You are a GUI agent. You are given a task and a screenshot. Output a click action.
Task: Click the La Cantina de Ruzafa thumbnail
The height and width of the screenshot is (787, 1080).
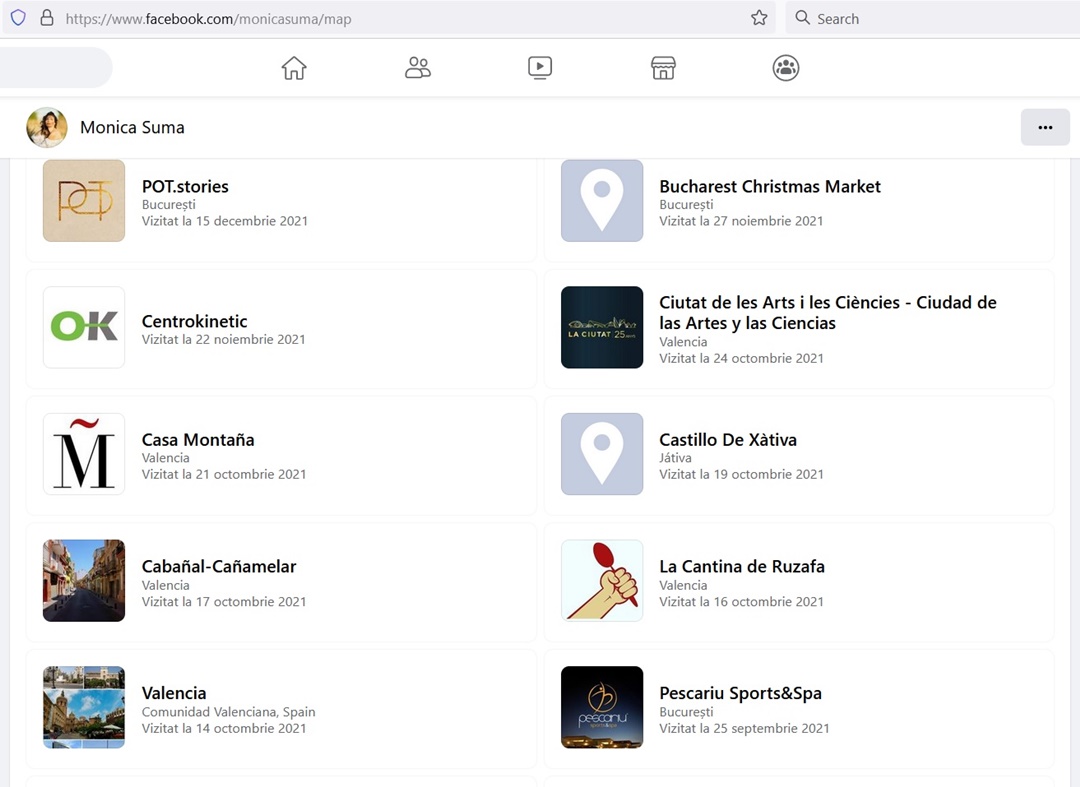[x=602, y=580]
